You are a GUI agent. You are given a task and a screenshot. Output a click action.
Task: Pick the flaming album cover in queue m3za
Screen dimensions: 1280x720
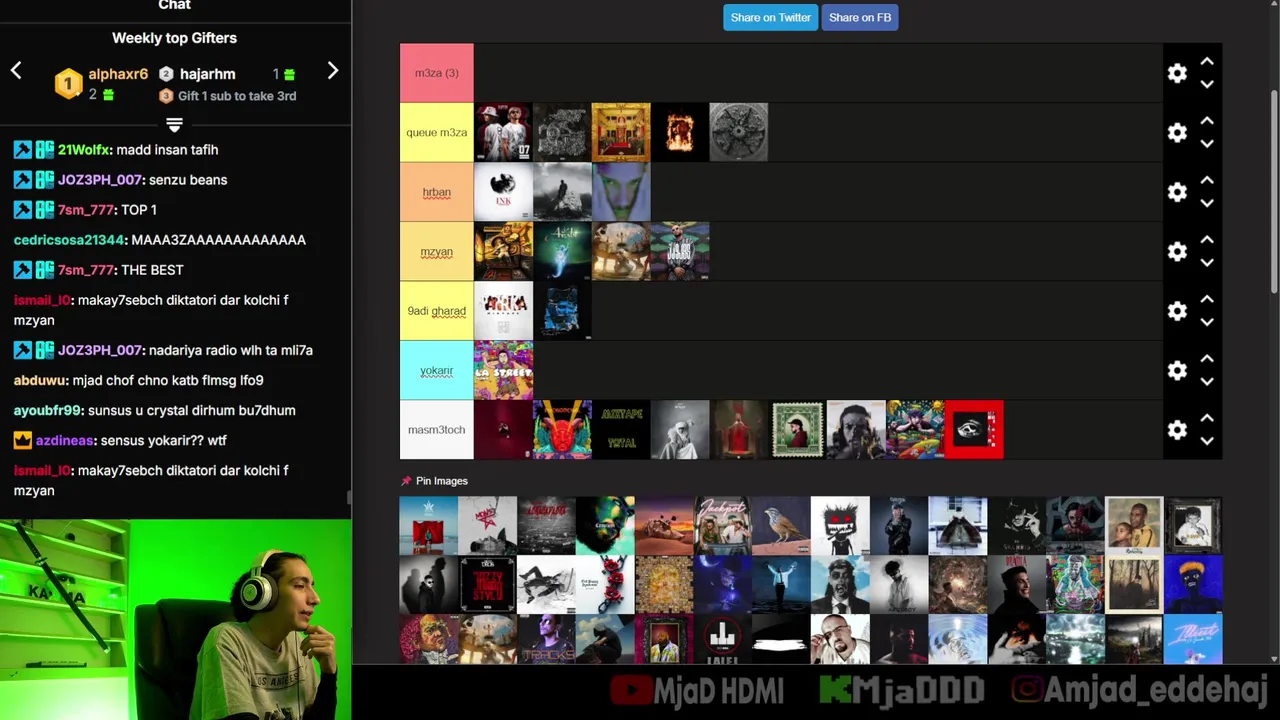[680, 132]
